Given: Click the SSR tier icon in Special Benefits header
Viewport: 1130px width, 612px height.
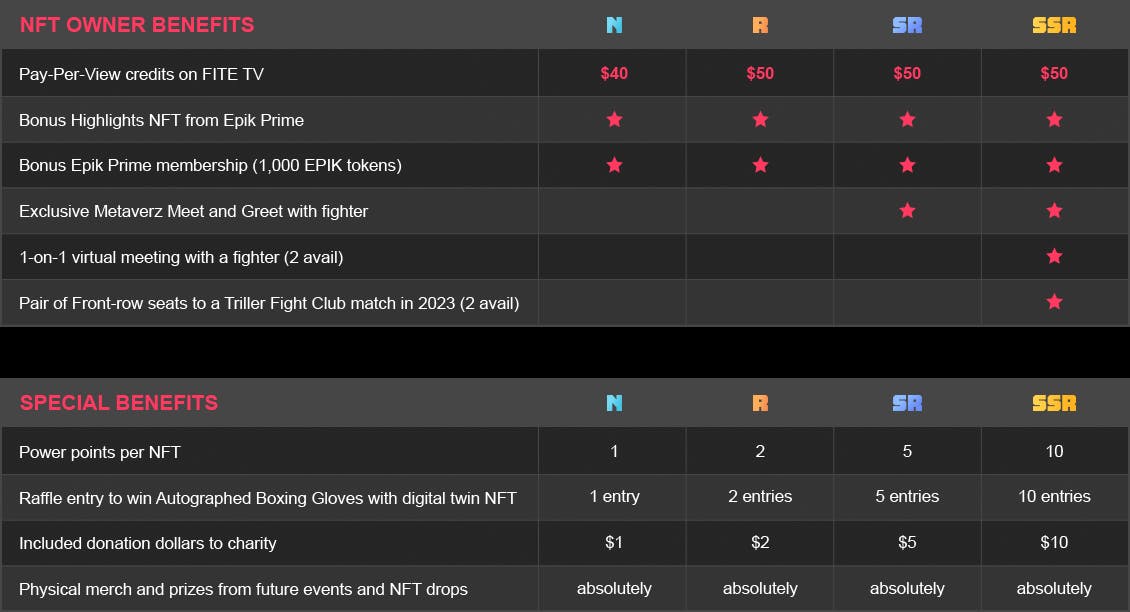Looking at the screenshot, I should pyautogui.click(x=1054, y=403).
